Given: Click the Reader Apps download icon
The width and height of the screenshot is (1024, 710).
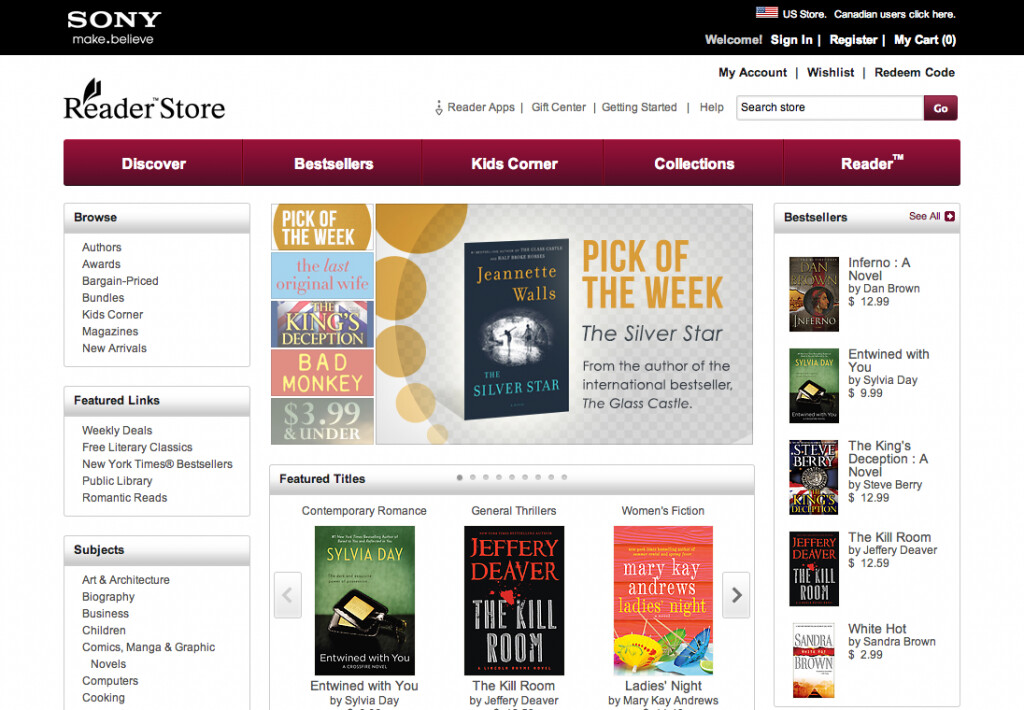Looking at the screenshot, I should click(x=439, y=108).
